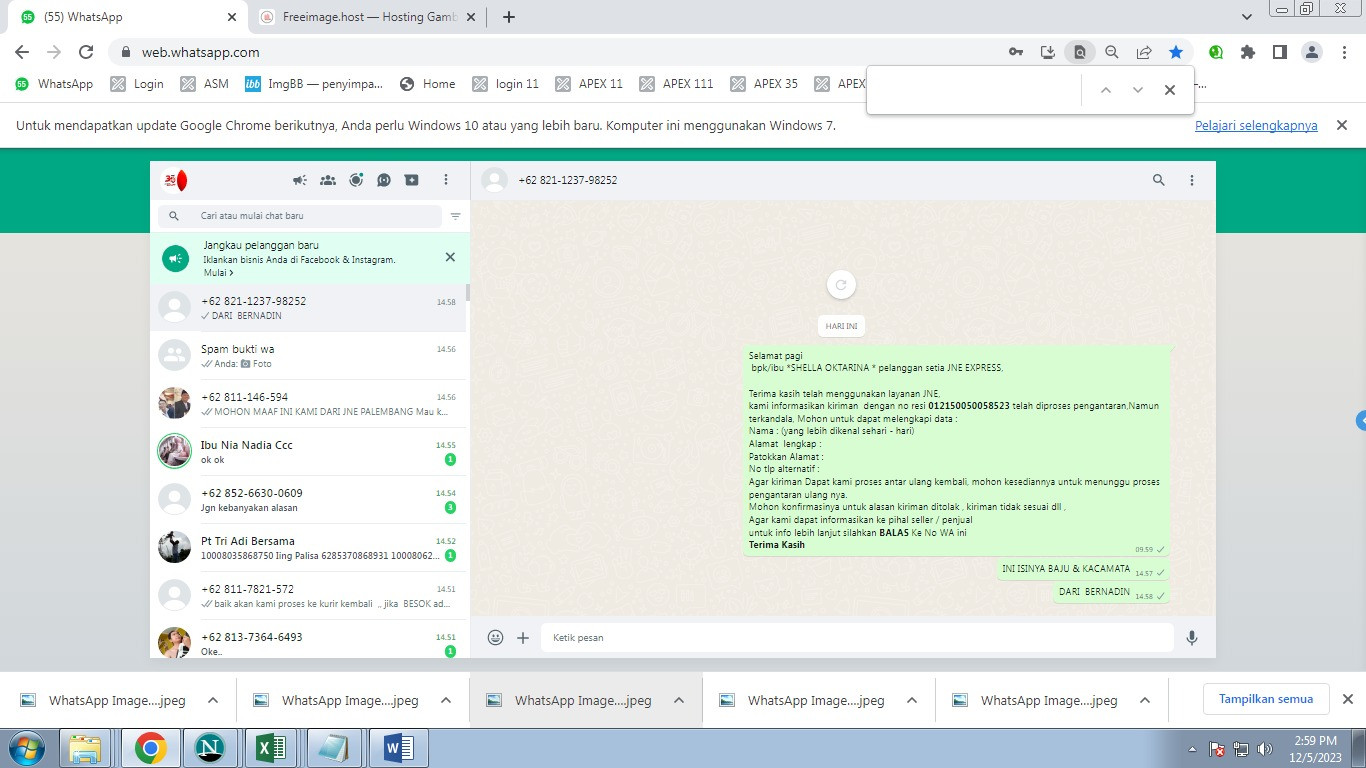The image size is (1366, 768).
Task: Open the +62 813-7364-6493 chat
Action: point(308,641)
